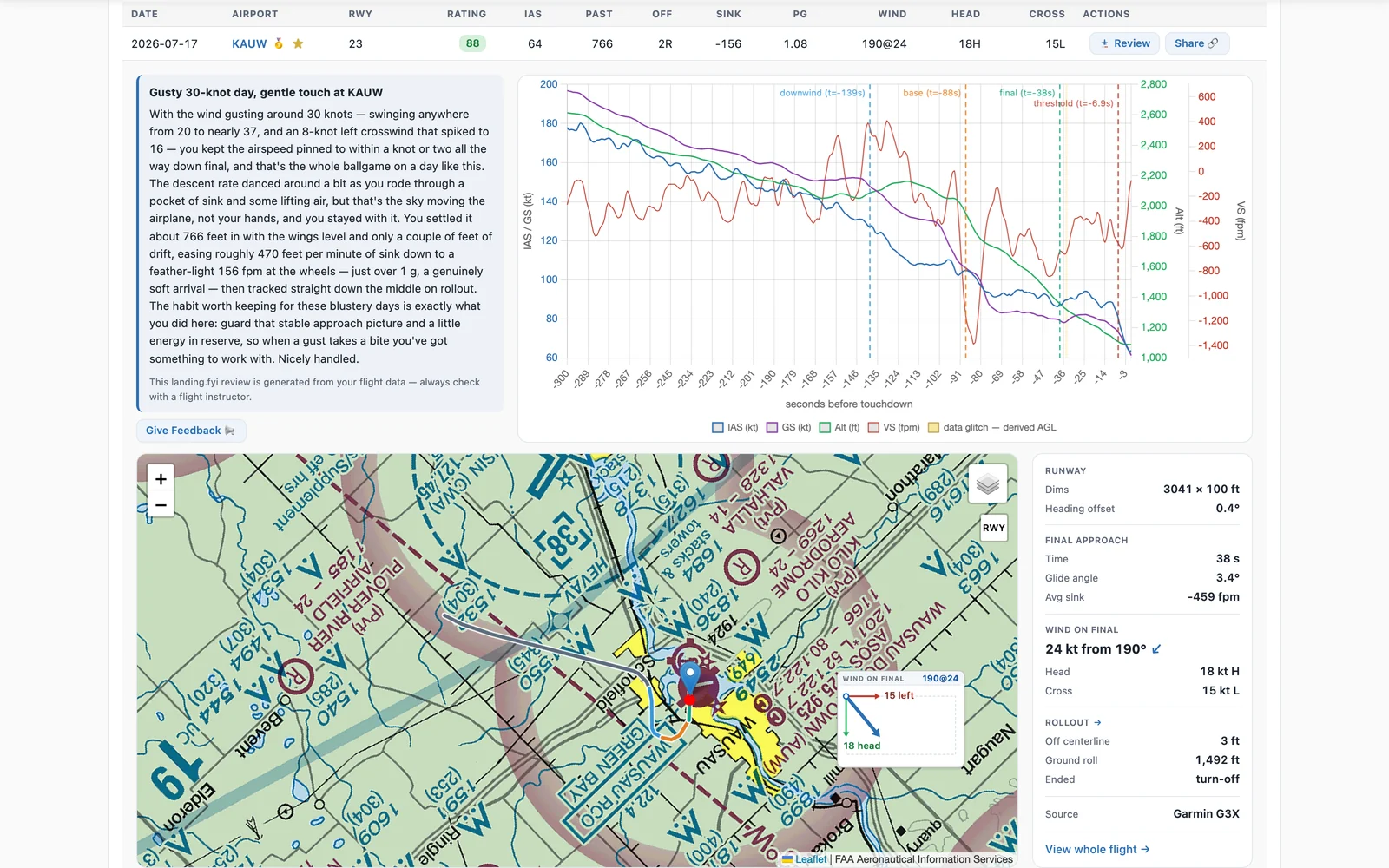Click the DATE column header
The image size is (1389, 868).
[x=144, y=14]
